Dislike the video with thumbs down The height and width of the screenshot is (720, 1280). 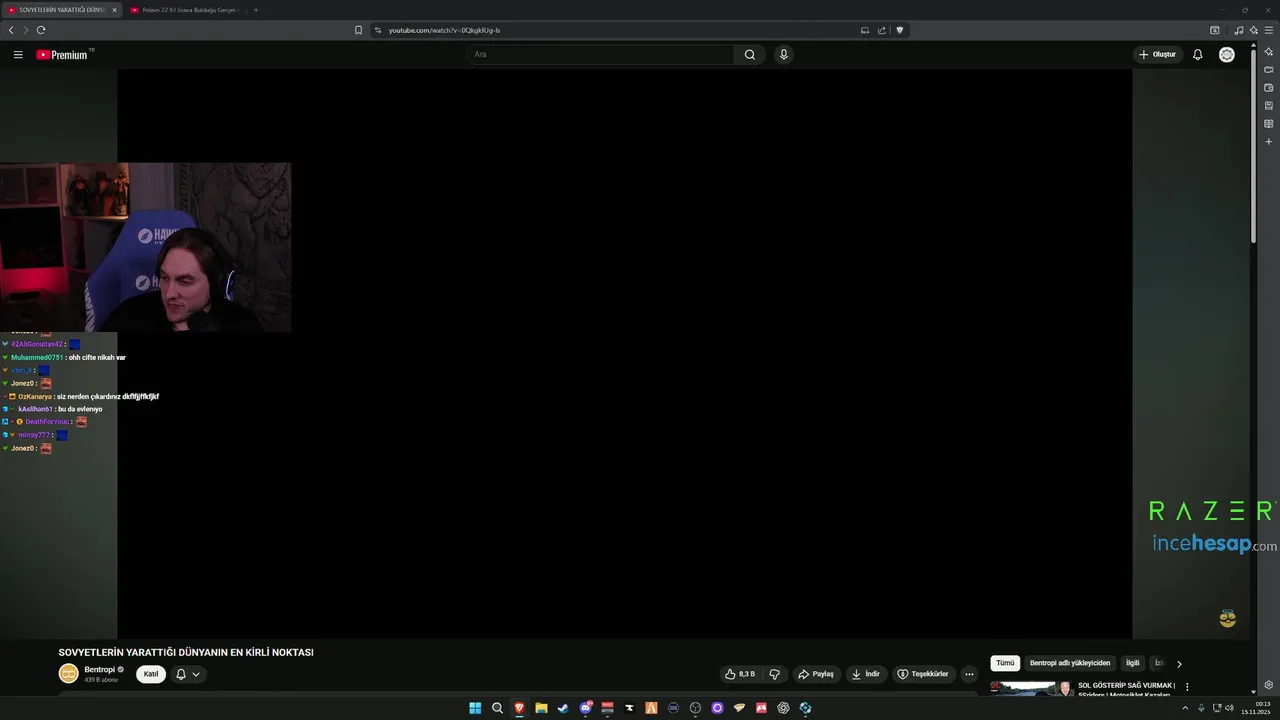click(x=774, y=674)
